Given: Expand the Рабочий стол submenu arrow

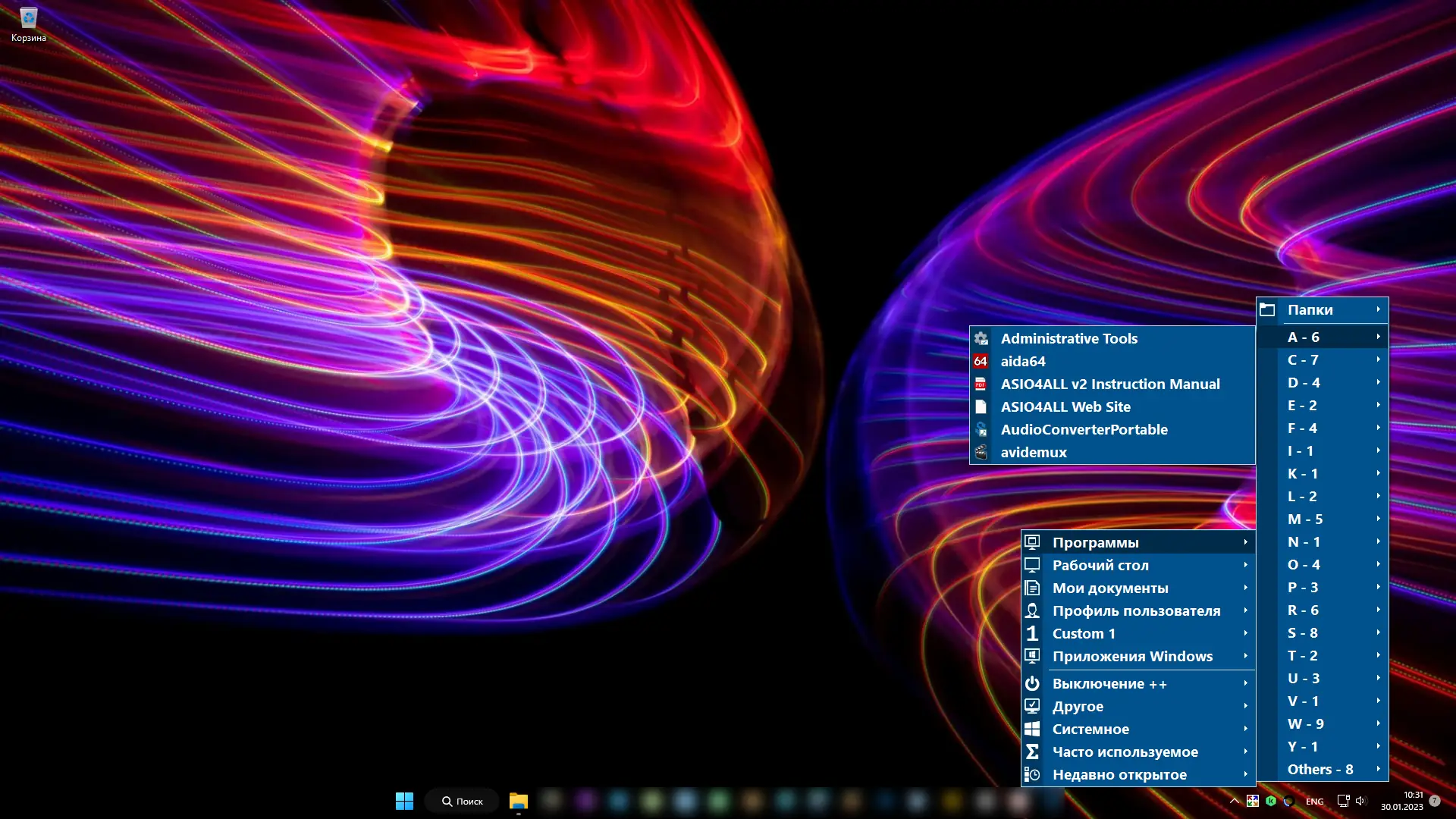Looking at the screenshot, I should (x=1245, y=566).
